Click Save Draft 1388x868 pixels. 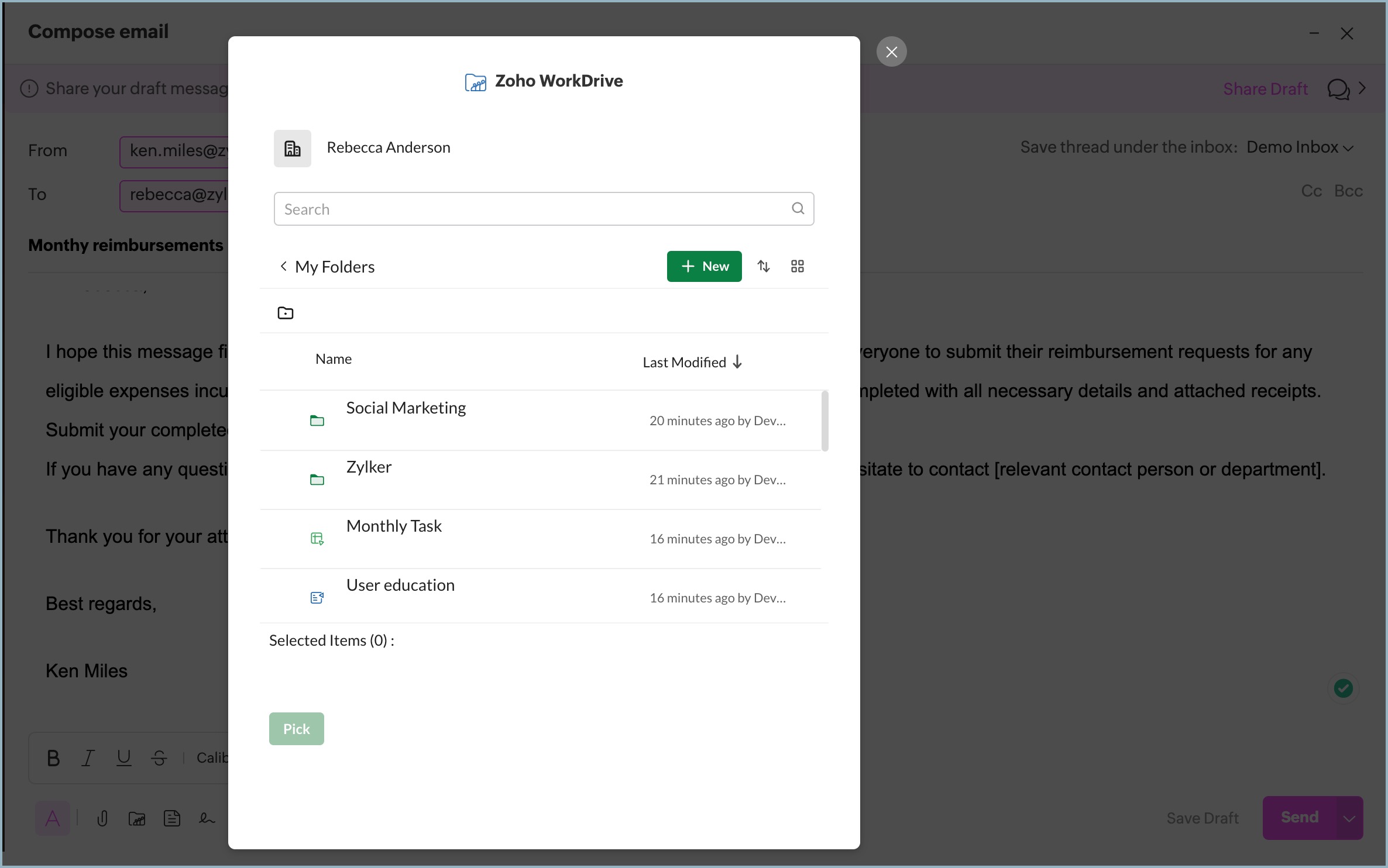1202,818
